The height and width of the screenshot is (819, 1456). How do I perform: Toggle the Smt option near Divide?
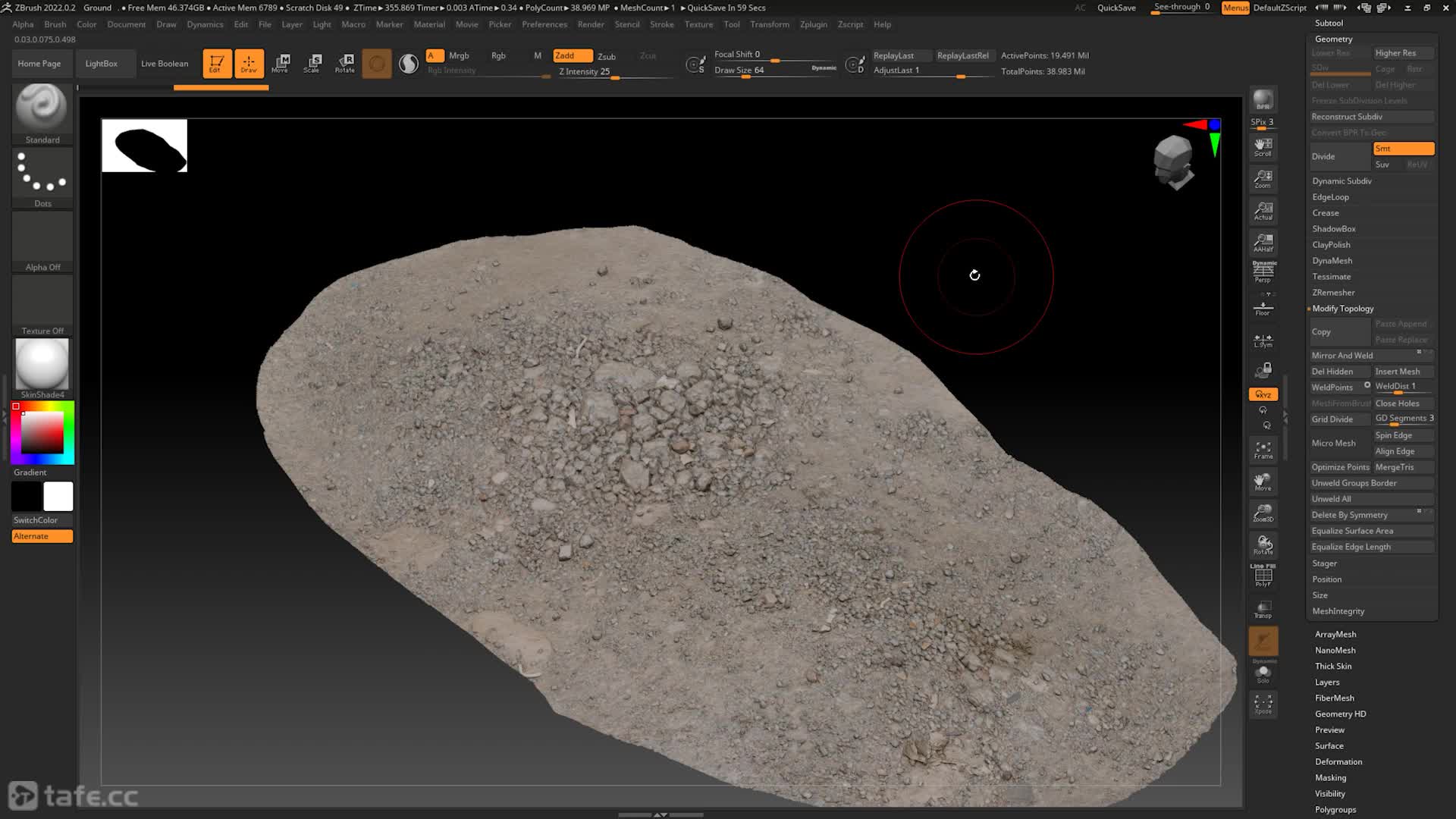tap(1403, 149)
